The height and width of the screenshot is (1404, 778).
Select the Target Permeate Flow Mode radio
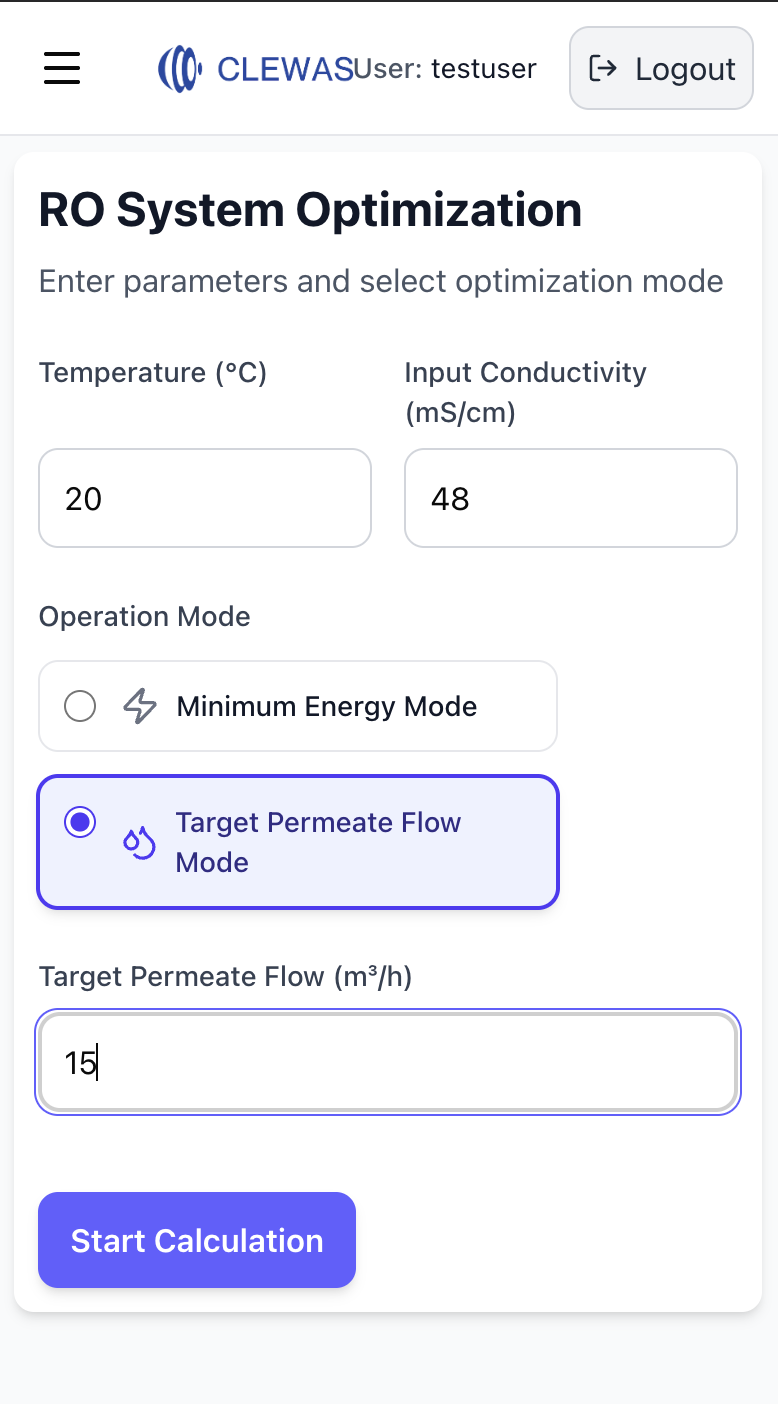point(80,823)
